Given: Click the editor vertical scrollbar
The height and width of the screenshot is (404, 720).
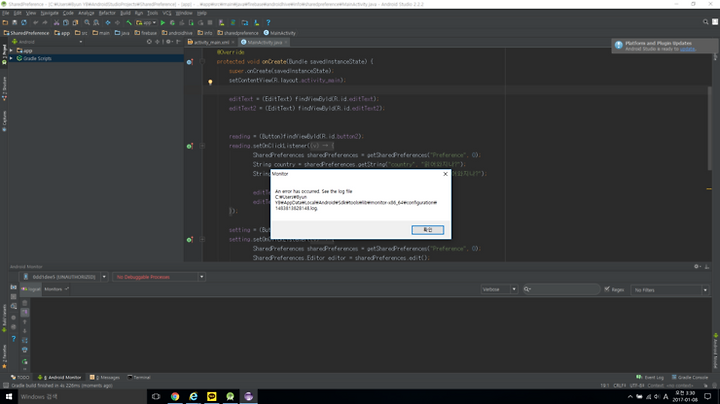Looking at the screenshot, I should [x=709, y=129].
